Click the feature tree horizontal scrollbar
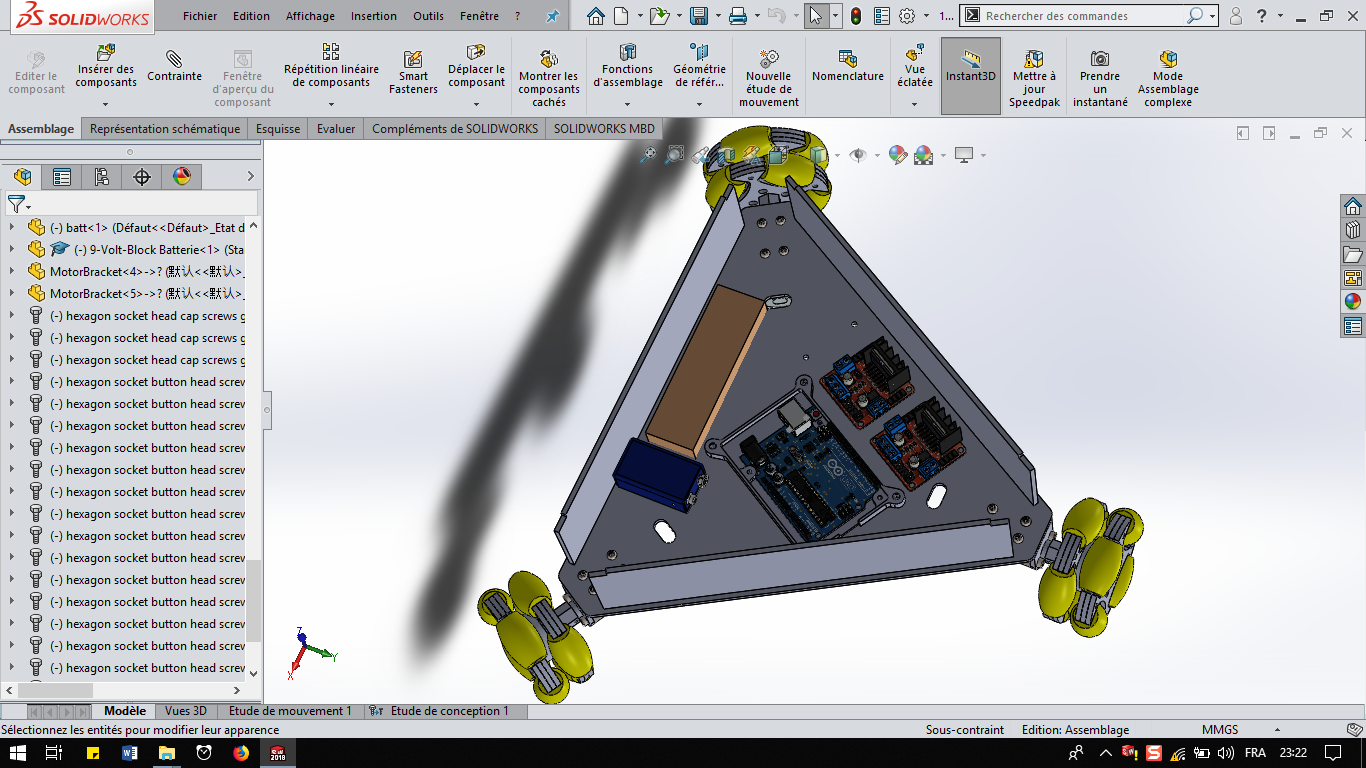The image size is (1366, 768). point(56,690)
